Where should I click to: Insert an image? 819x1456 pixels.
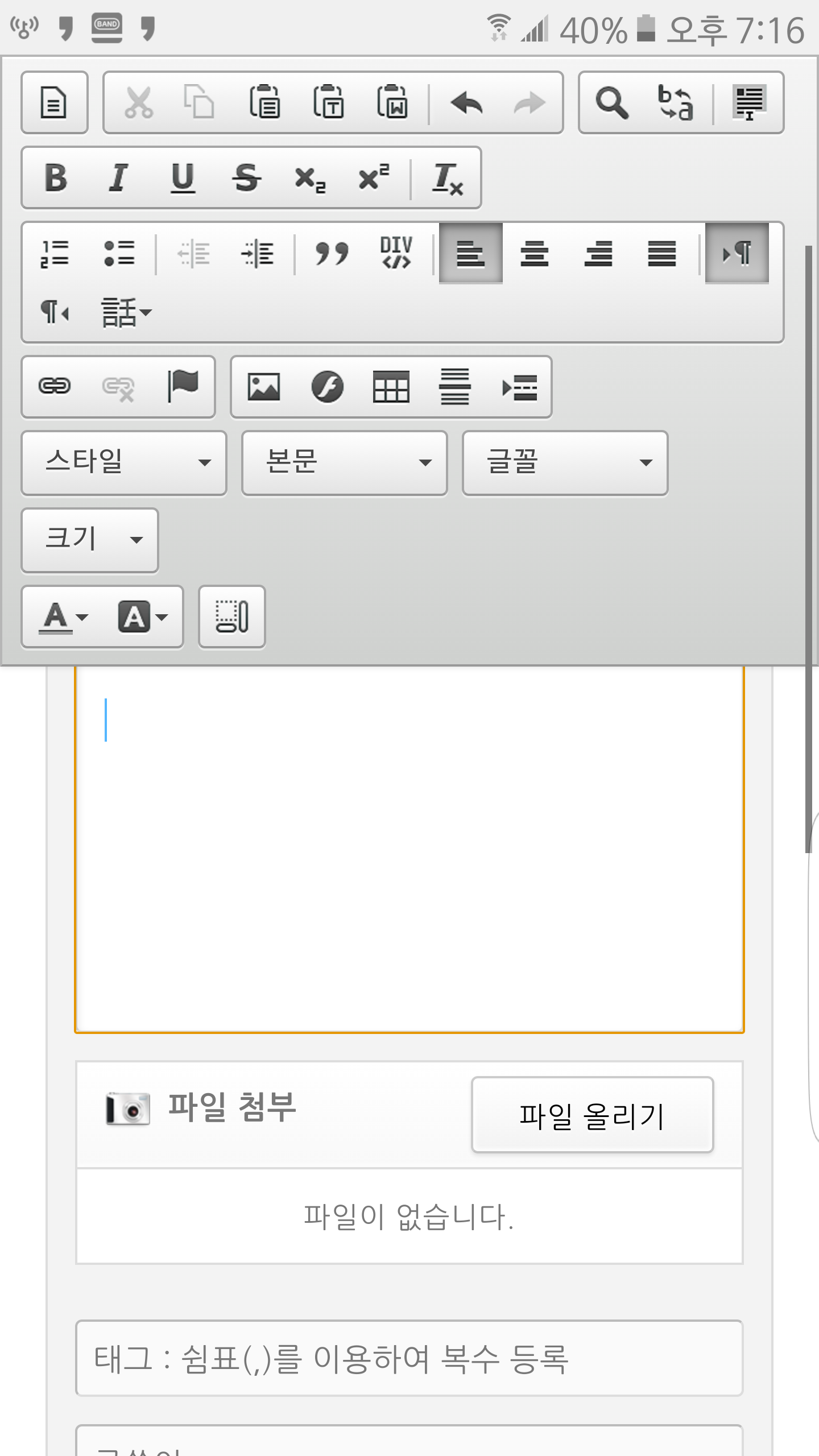click(263, 387)
